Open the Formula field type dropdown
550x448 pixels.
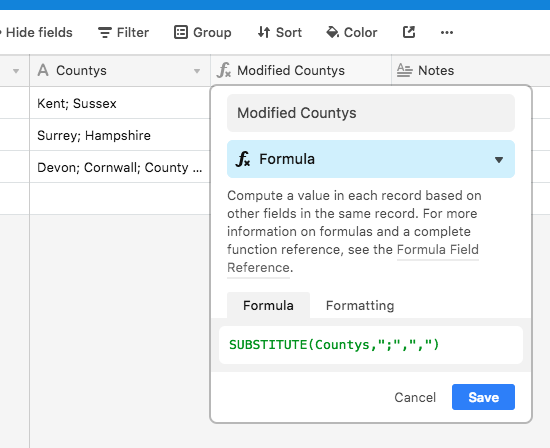(x=371, y=159)
